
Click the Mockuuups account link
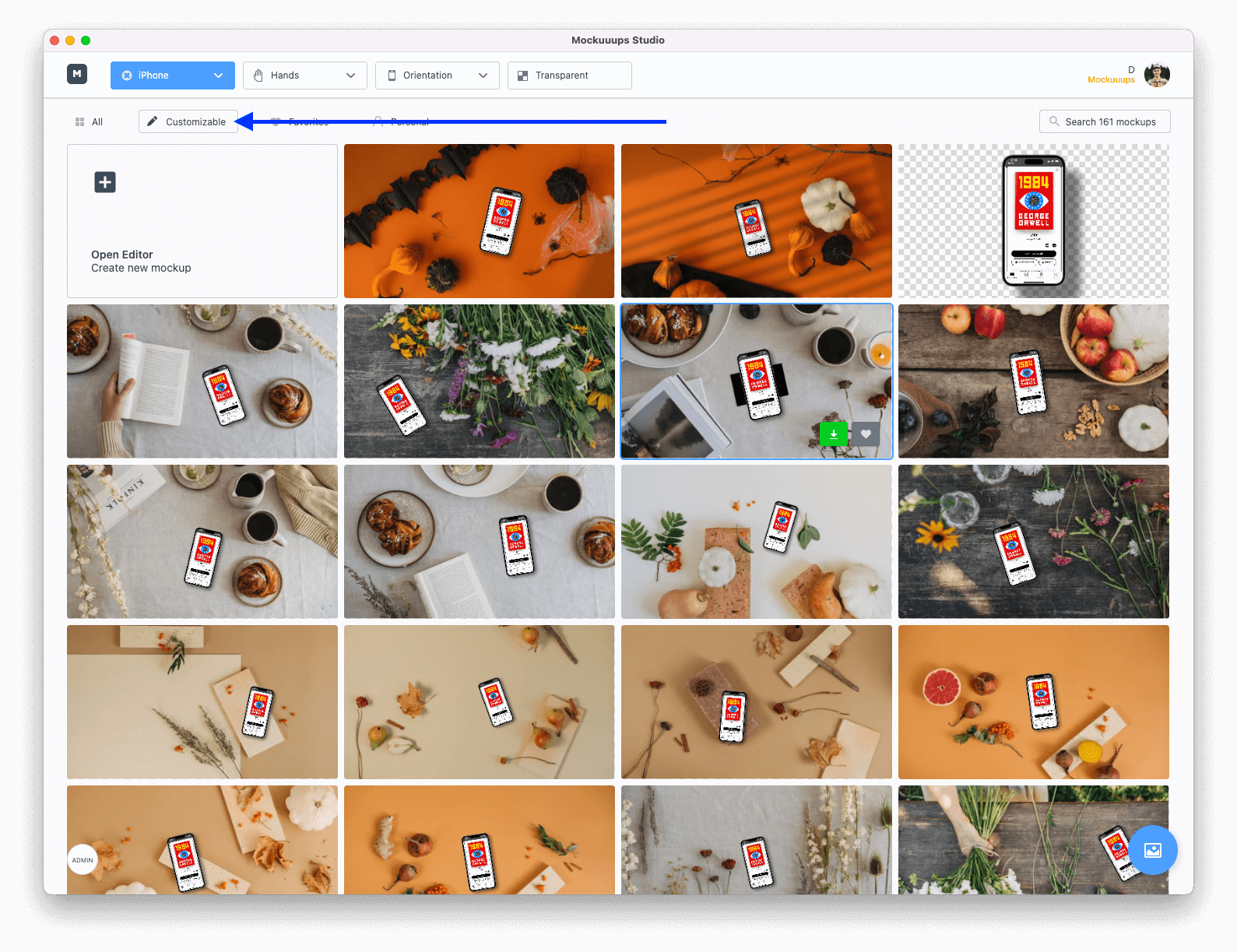pos(1111,79)
